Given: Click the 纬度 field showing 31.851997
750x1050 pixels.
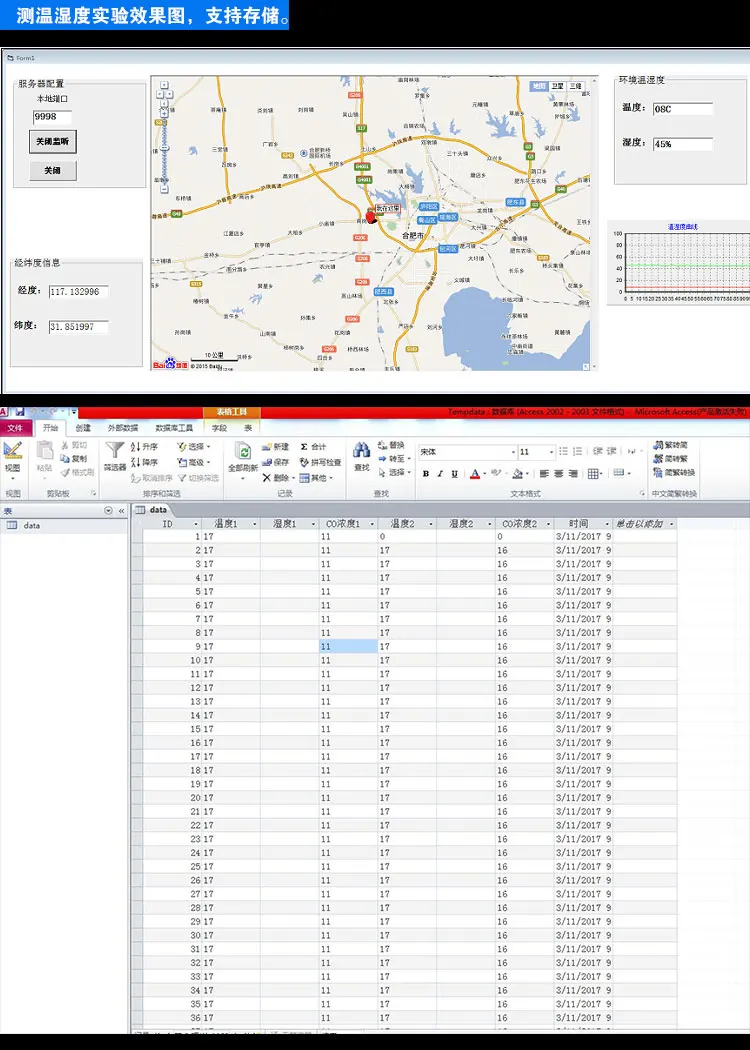Looking at the screenshot, I should point(78,327).
